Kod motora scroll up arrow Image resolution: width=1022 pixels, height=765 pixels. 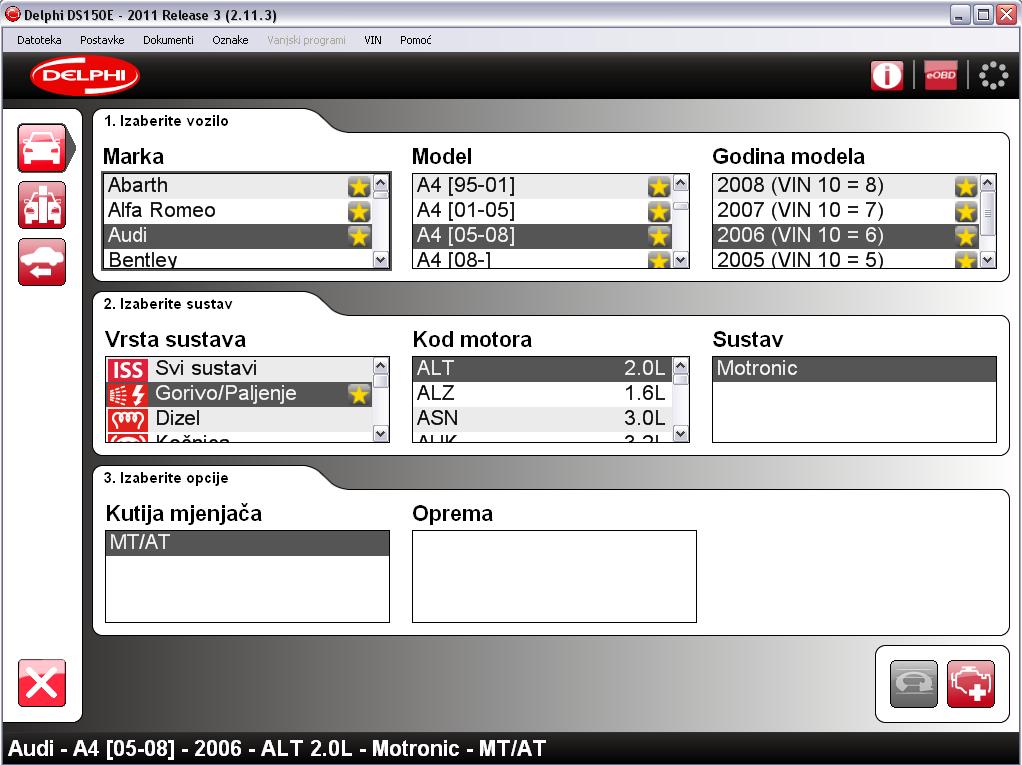coord(680,366)
